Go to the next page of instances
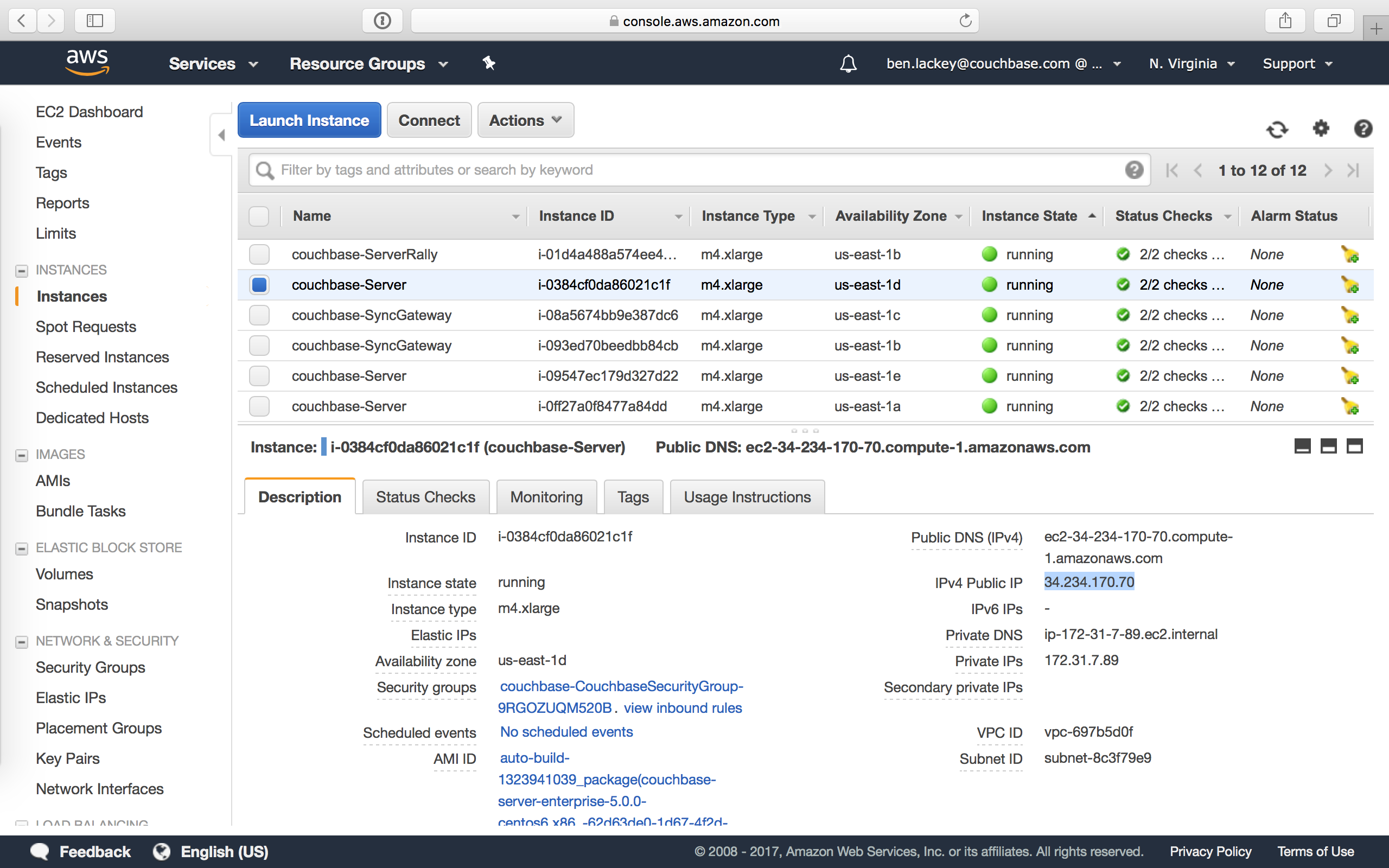1389x868 pixels. pos(1328,170)
